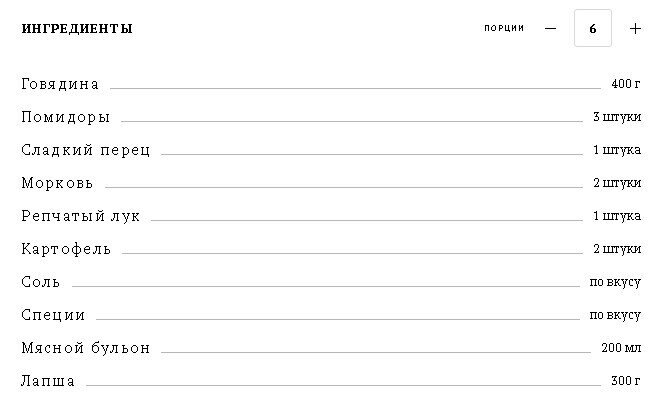Open the Помидоры ingredient link
Viewport: 661px width, 396px height.
tap(66, 117)
